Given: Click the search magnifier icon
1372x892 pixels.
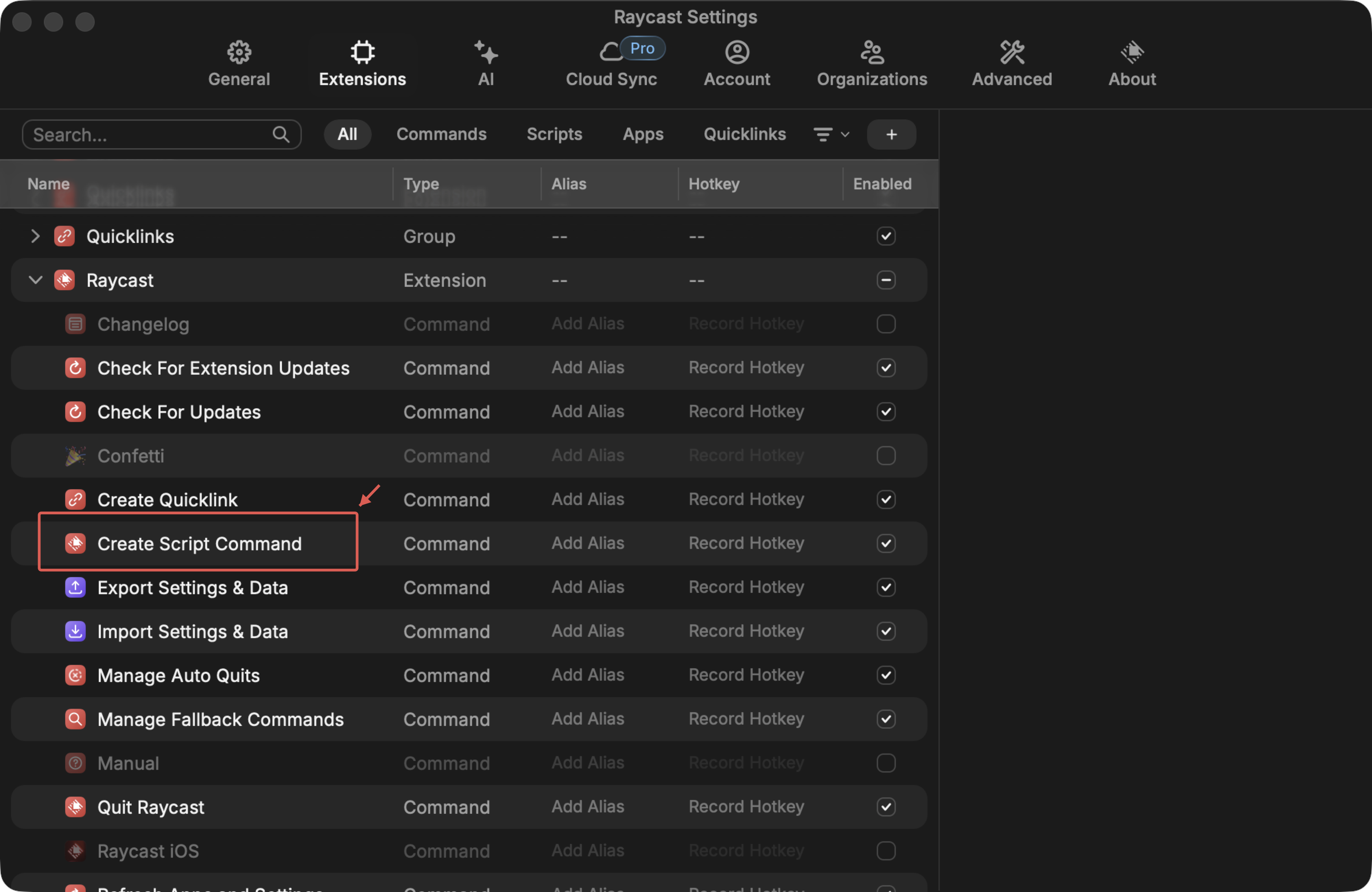Looking at the screenshot, I should click(281, 134).
